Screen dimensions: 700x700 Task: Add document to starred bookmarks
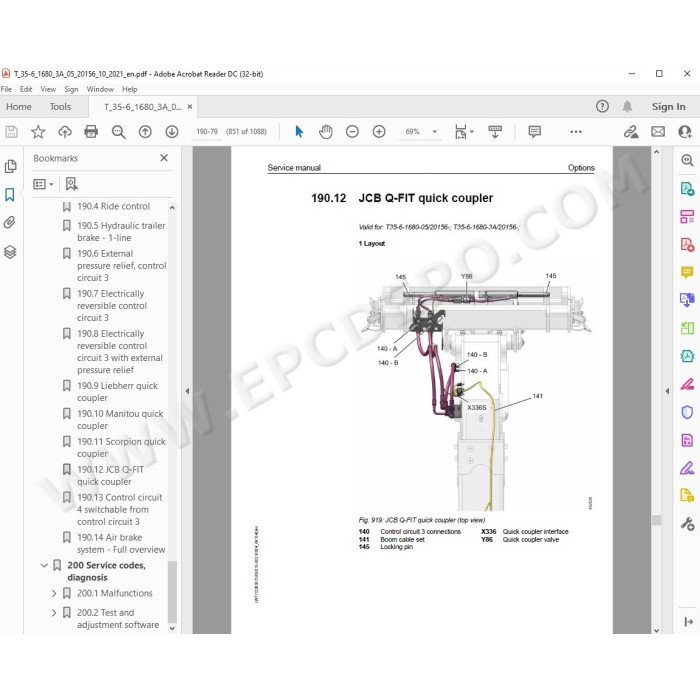(38, 132)
